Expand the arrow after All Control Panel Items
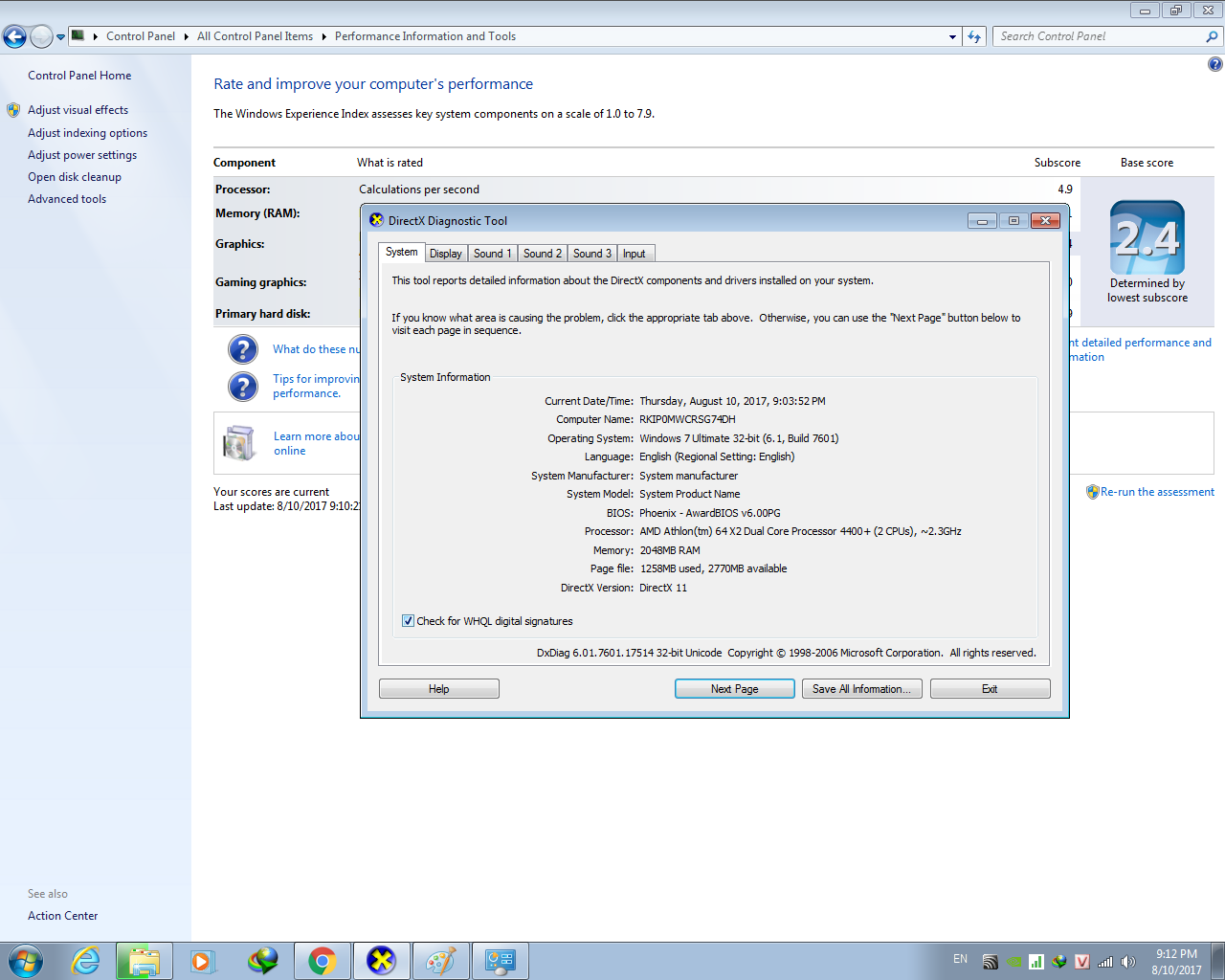 click(x=323, y=36)
